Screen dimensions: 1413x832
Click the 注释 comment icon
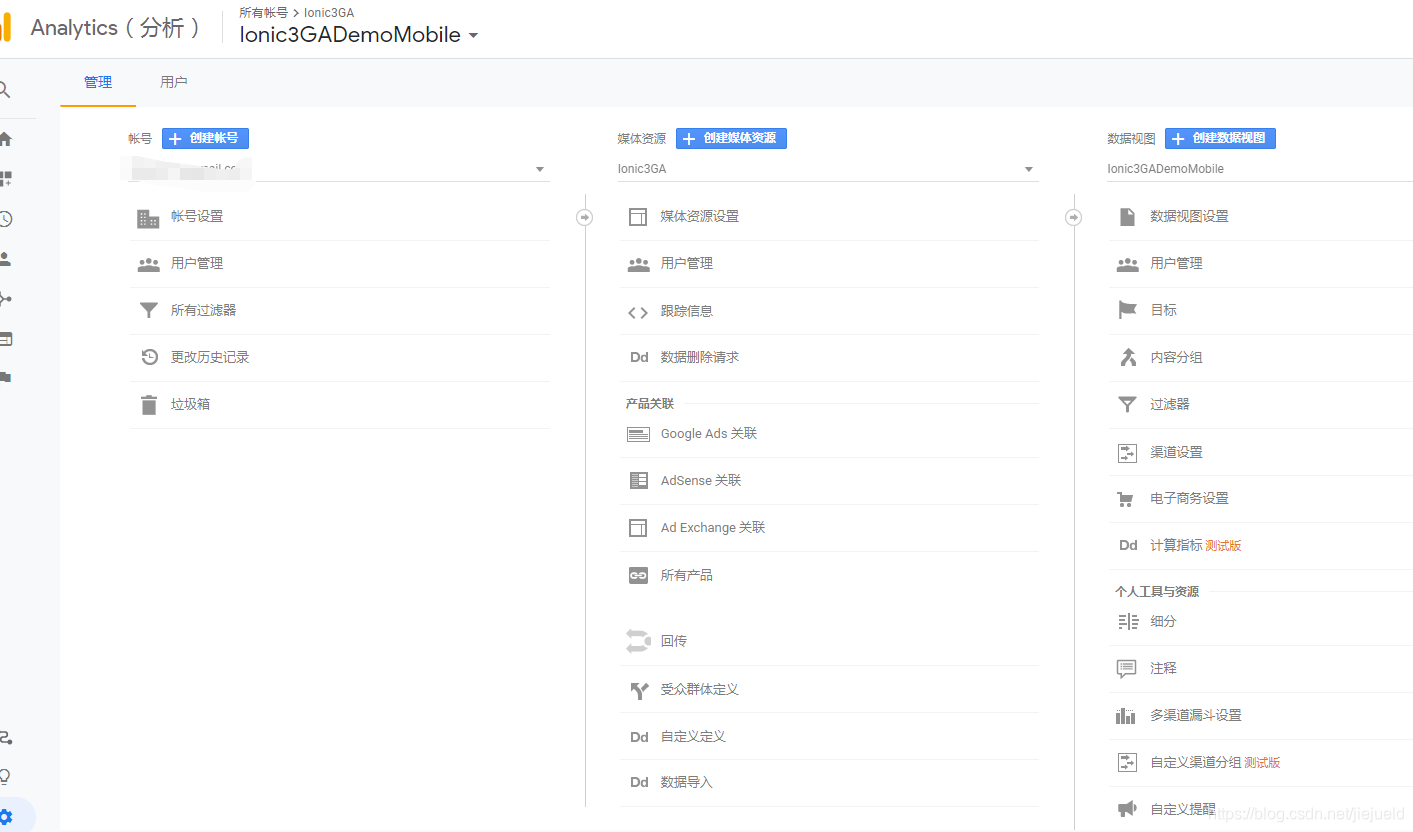[x=1127, y=668]
